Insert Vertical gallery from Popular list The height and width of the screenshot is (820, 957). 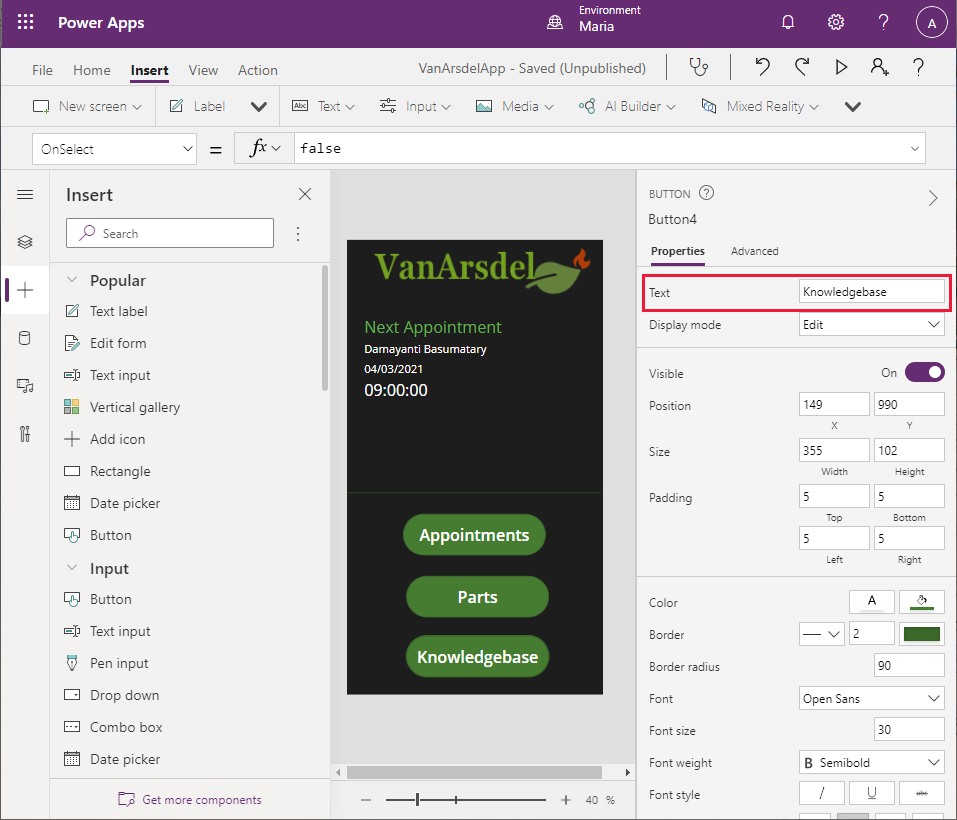(x=122, y=407)
